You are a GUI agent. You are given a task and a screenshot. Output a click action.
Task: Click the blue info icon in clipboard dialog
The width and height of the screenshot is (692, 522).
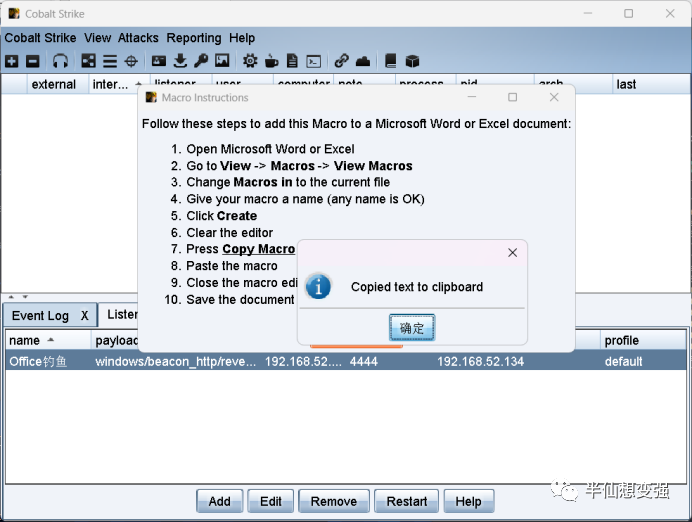(x=318, y=287)
